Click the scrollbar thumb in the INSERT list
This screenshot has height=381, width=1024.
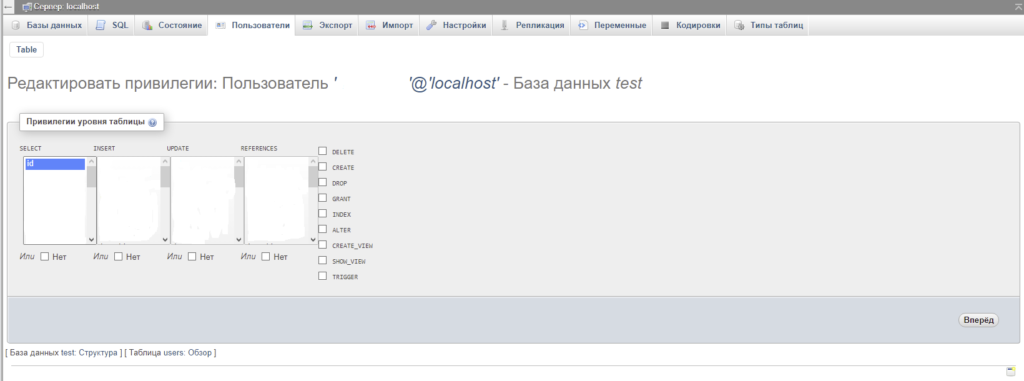[x=165, y=177]
